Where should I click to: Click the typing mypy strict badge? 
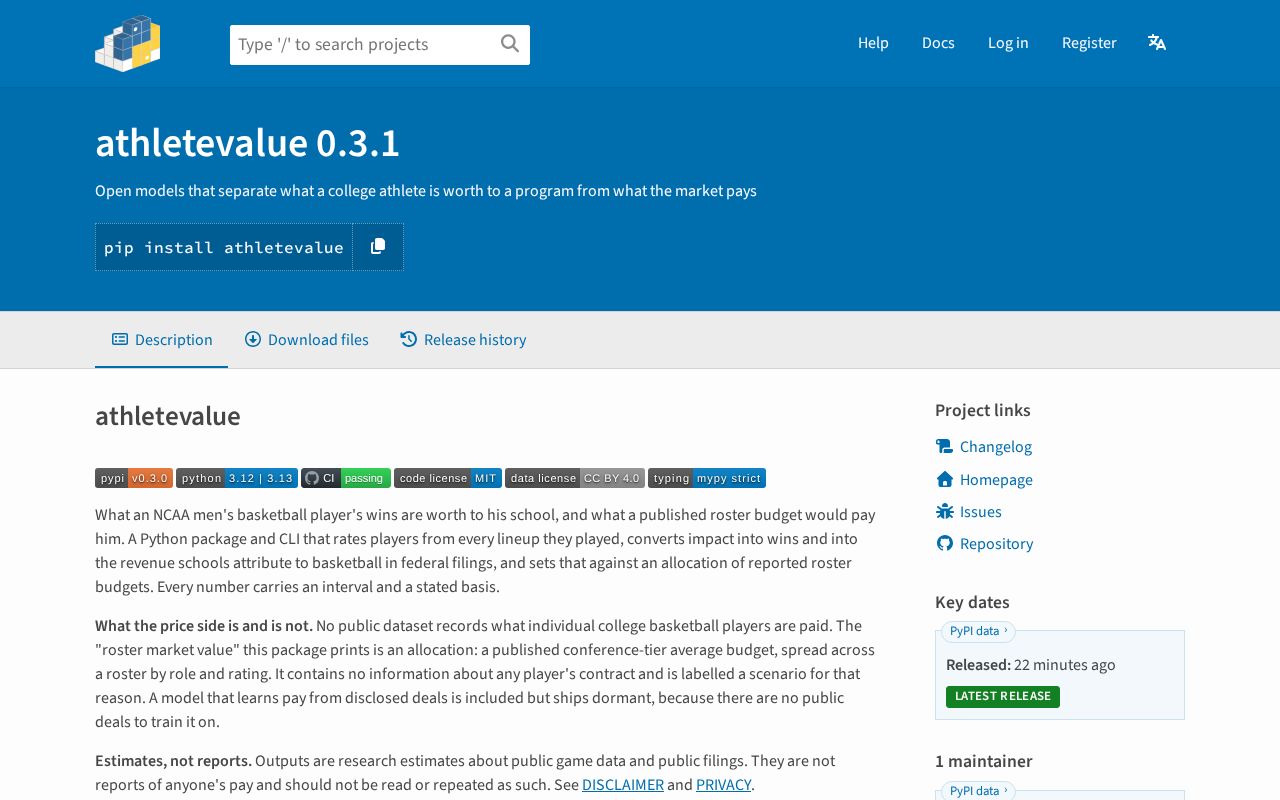tap(707, 478)
